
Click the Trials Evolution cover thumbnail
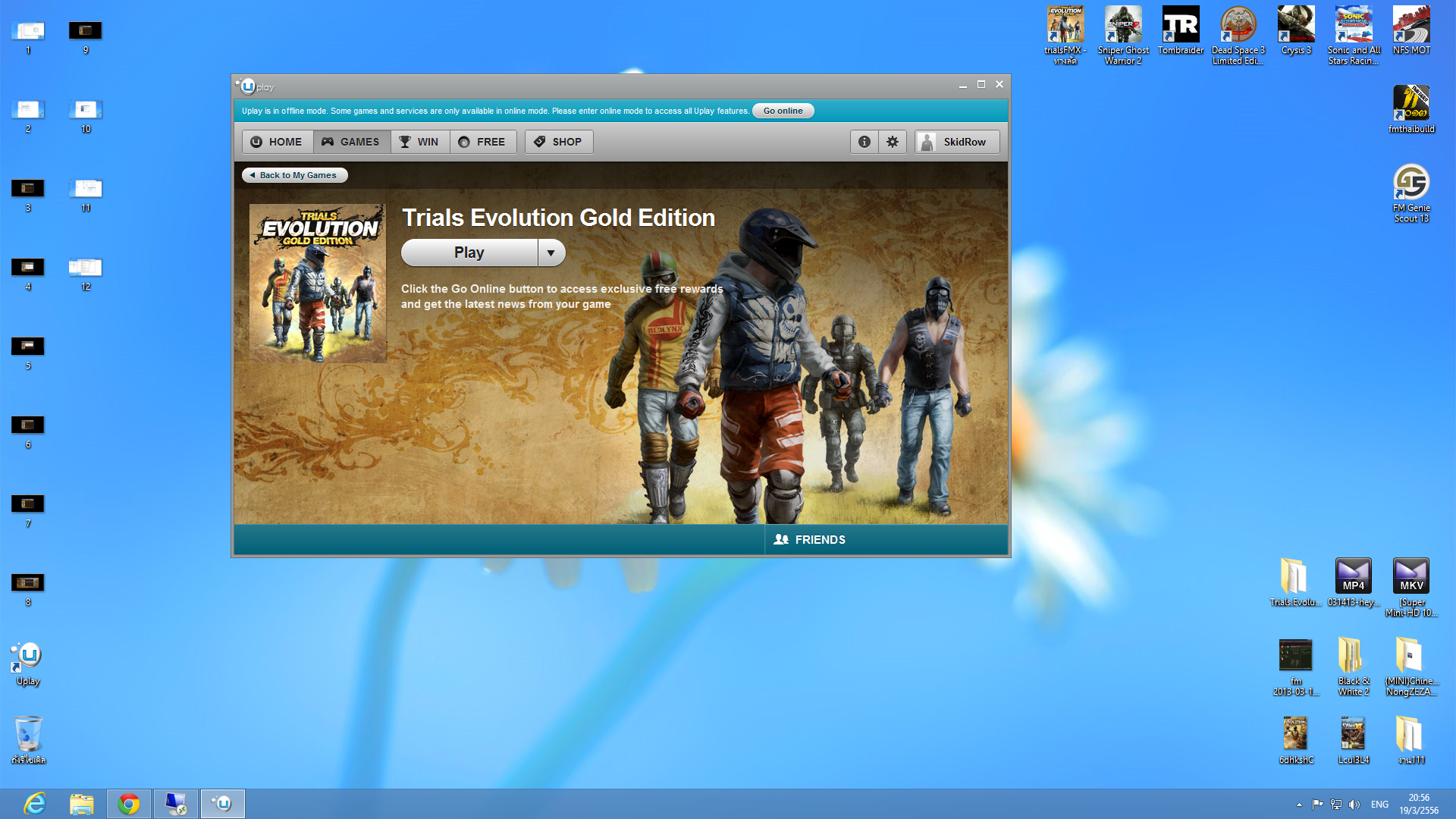317,283
